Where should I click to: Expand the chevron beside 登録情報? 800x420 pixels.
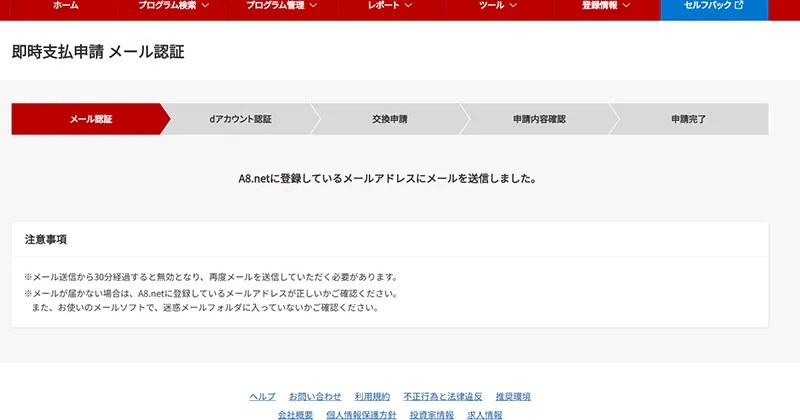point(627,6)
